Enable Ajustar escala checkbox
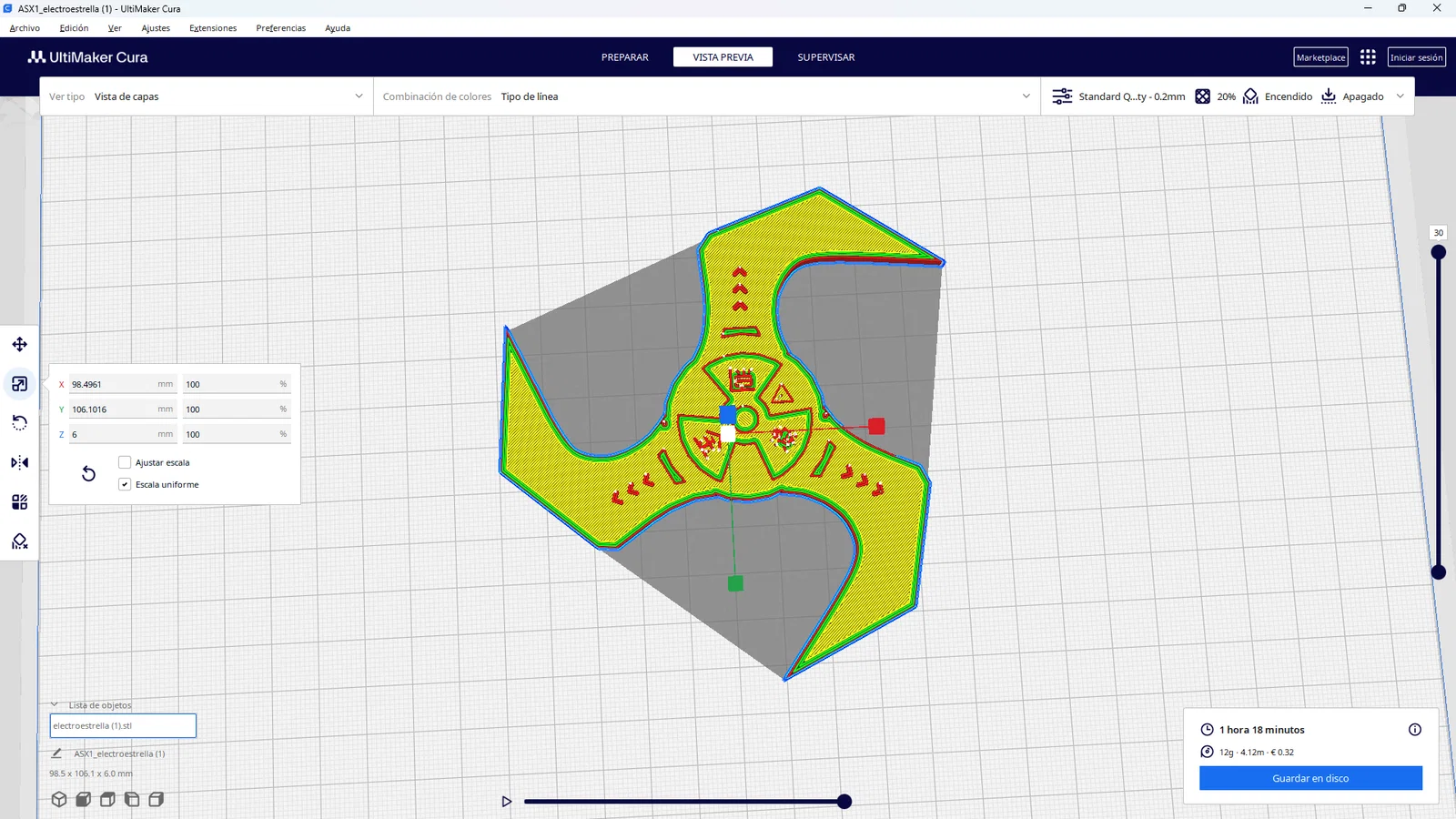 click(x=125, y=462)
